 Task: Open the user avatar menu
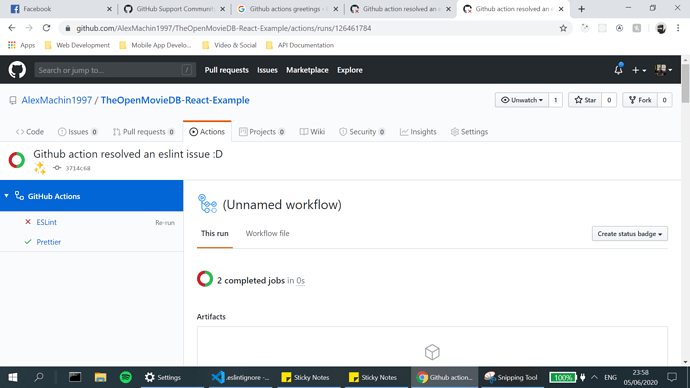pos(663,70)
